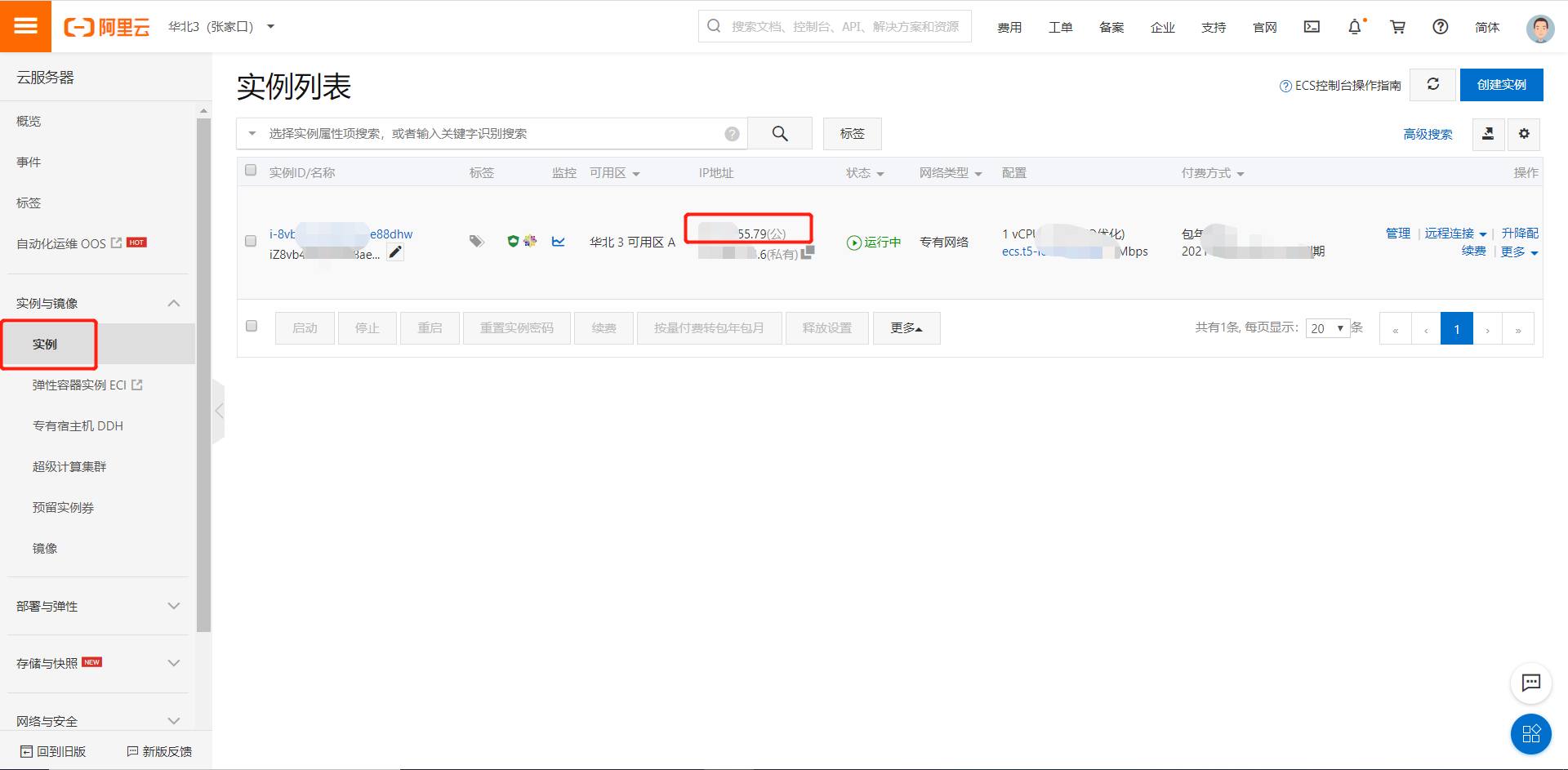This screenshot has width=1568, height=770.
Task: Open the notification bell panel
Action: [x=1355, y=27]
